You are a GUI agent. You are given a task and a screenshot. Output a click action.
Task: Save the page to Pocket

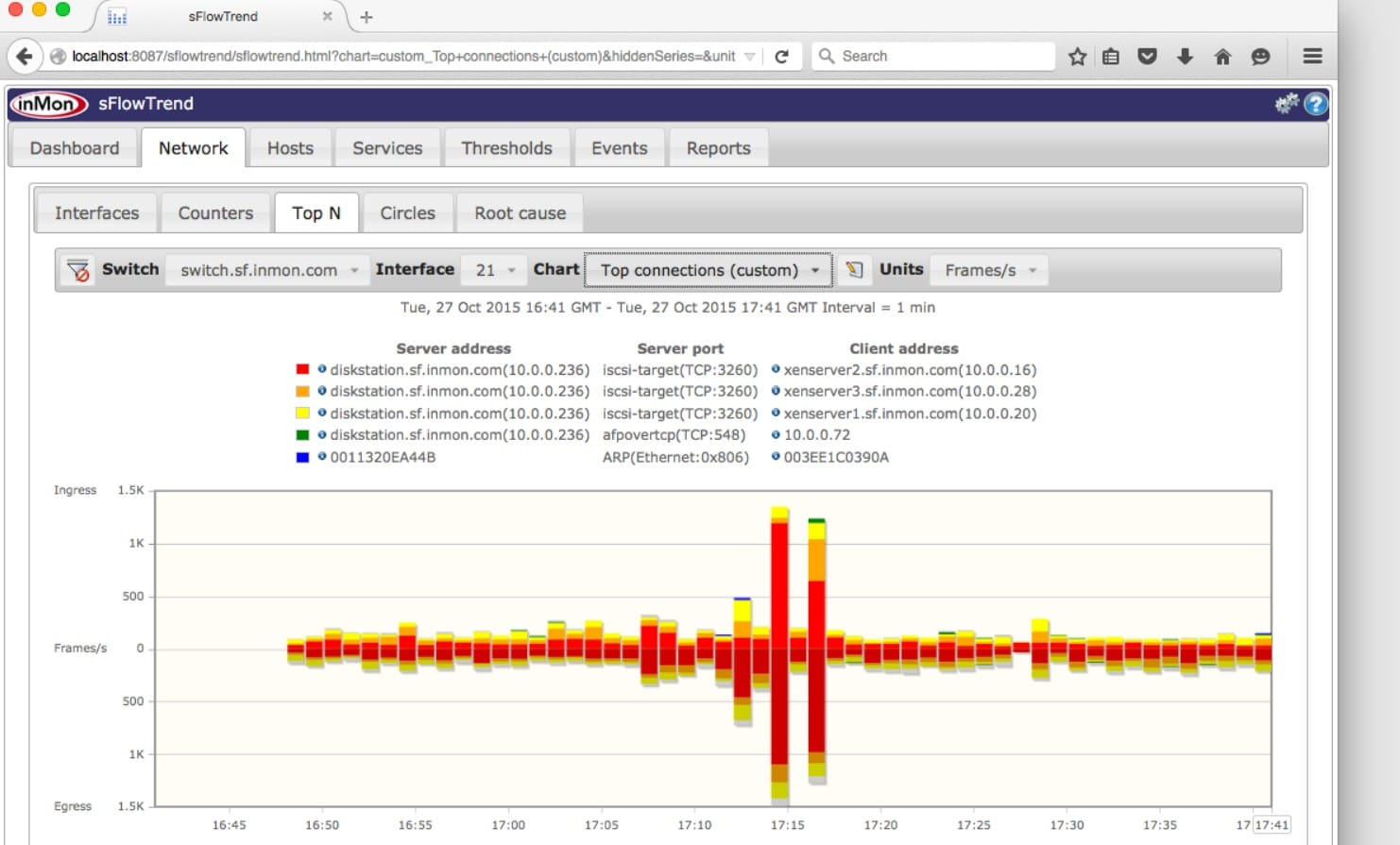pos(1148,57)
